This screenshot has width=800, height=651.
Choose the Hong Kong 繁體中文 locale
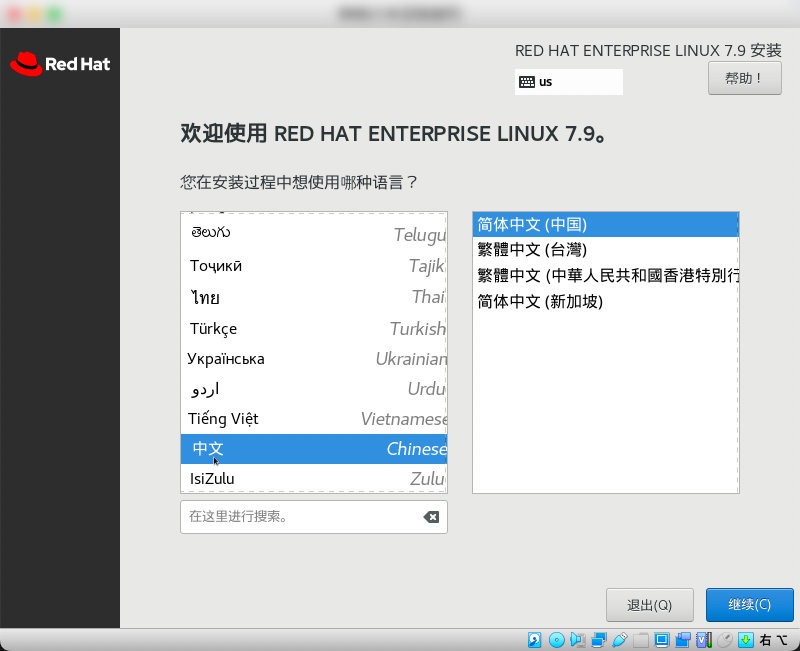[605, 276]
